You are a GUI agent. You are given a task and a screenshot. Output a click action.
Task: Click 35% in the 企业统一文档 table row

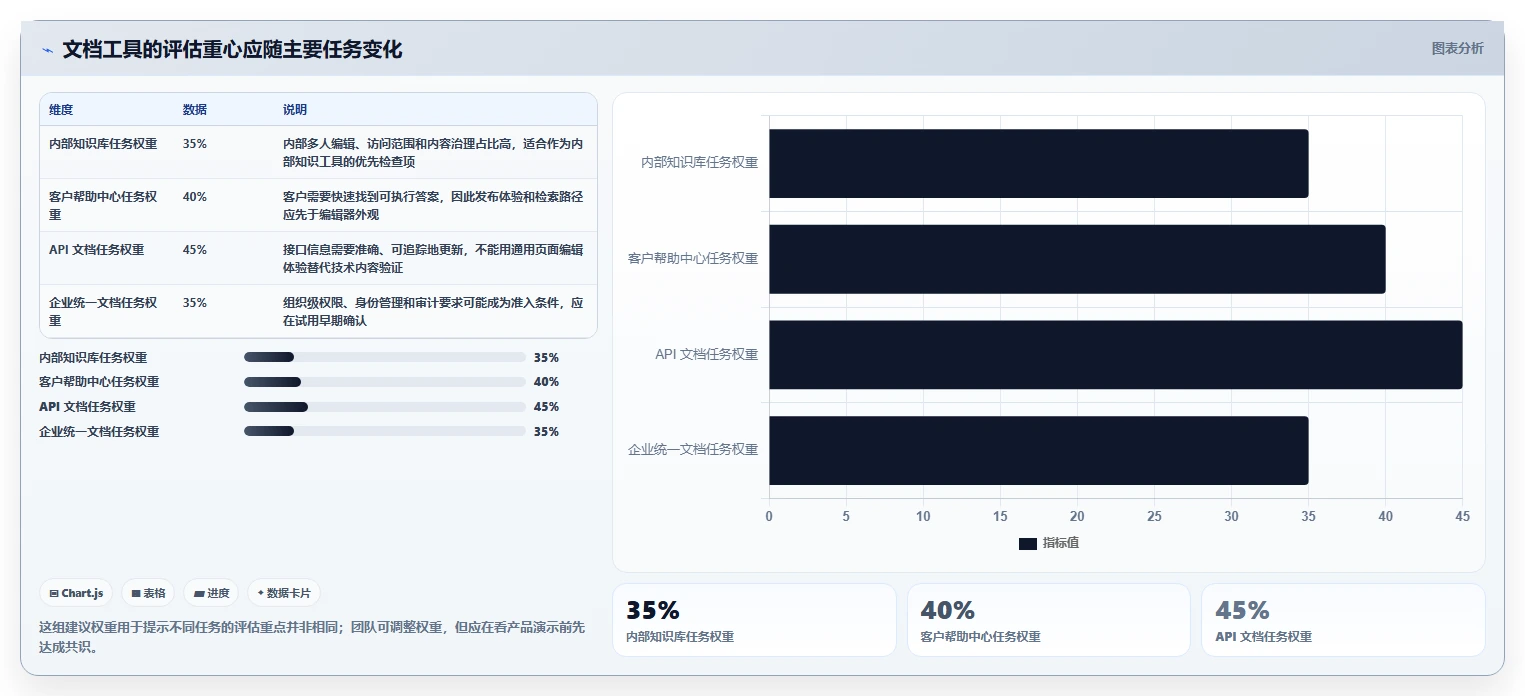pos(195,303)
